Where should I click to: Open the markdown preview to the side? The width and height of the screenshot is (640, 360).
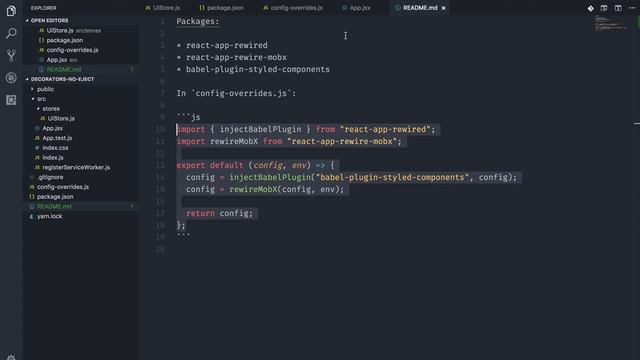pos(604,8)
